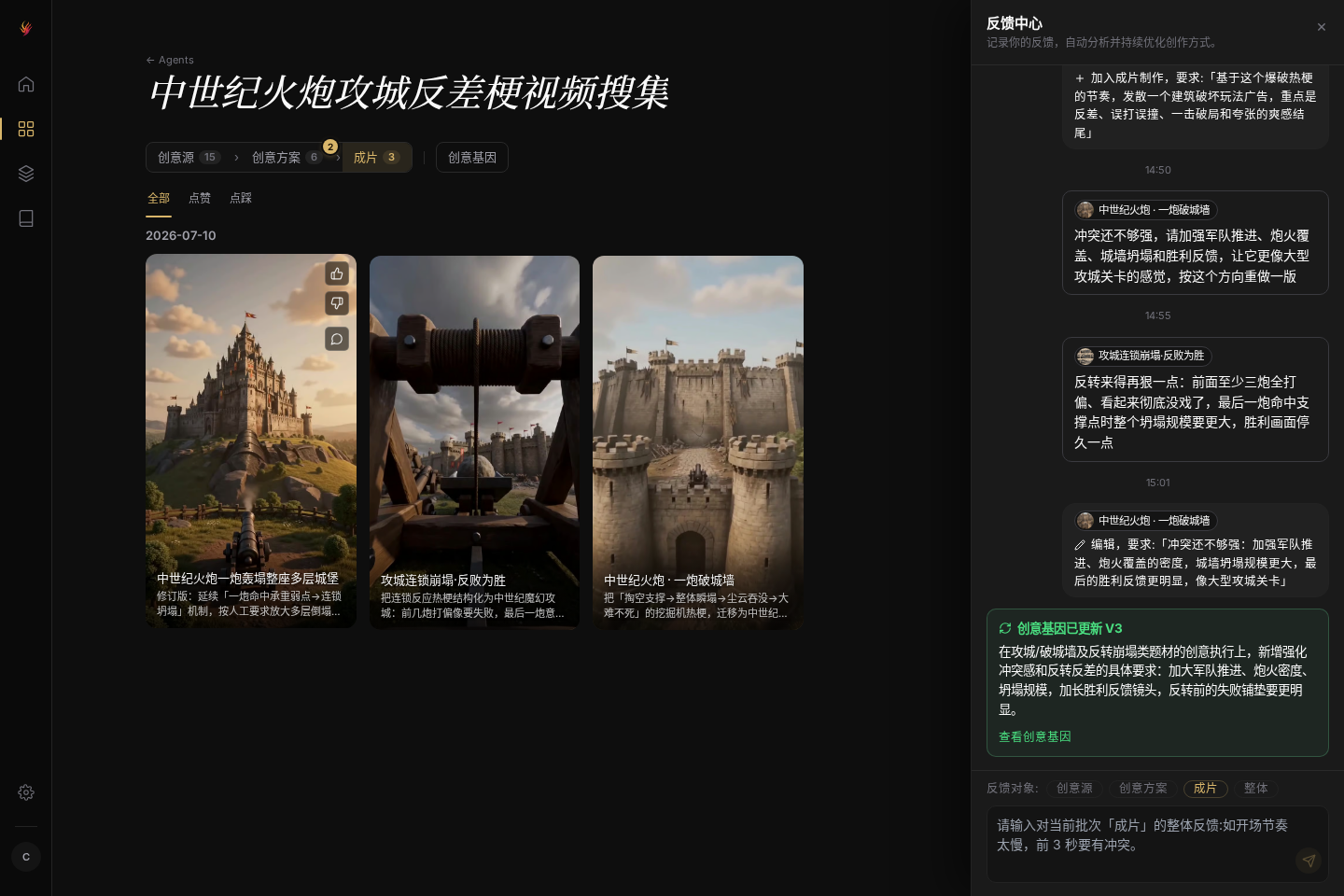Set feedback target to 创意方案
This screenshot has width=1344, height=896.
[1143, 789]
